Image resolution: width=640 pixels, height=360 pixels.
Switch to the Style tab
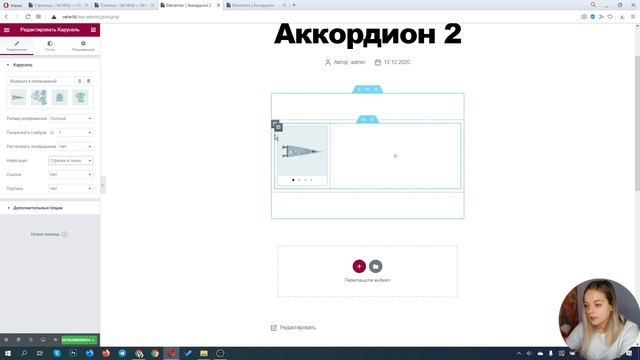click(50, 46)
